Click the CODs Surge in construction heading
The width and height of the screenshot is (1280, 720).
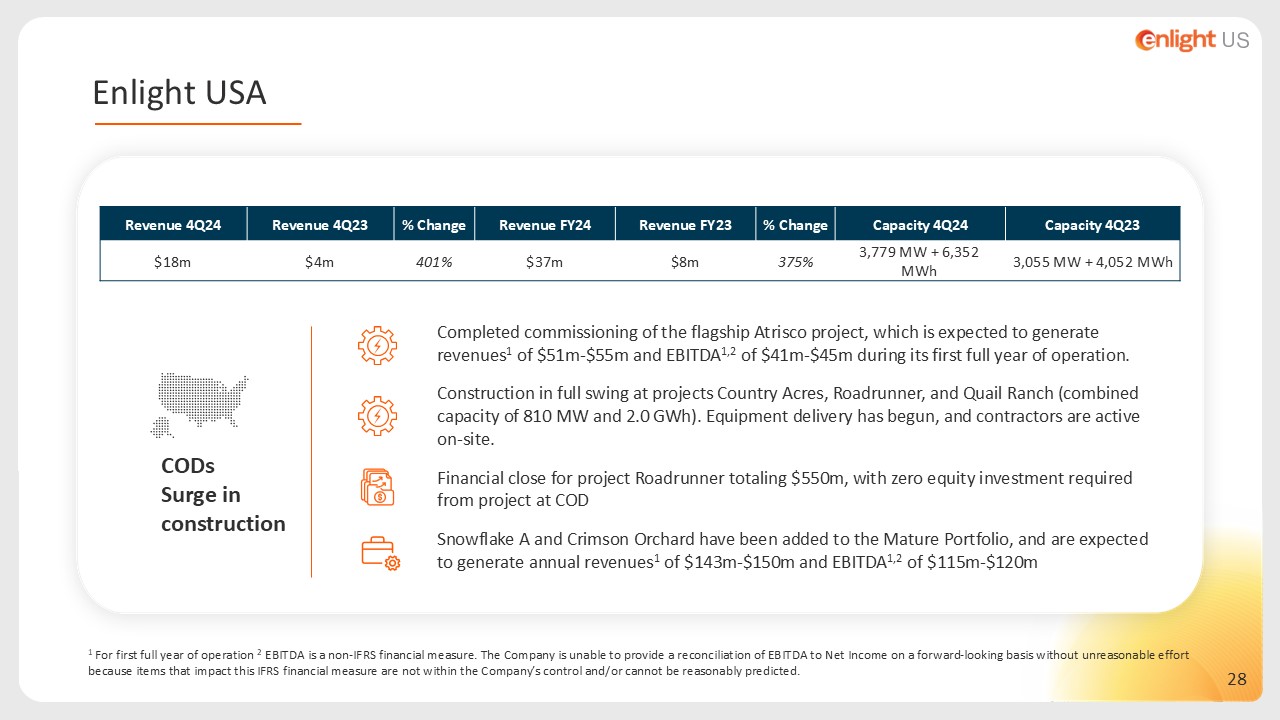pyautogui.click(x=223, y=495)
